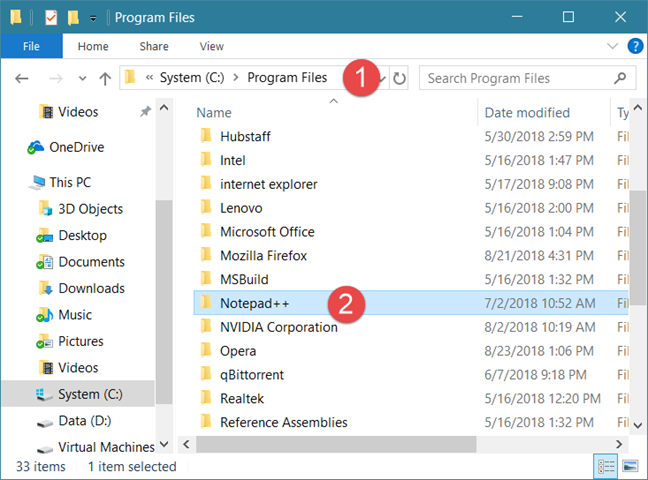Switch to Details view in status bar
Viewport: 648px width, 480px height.
[606, 466]
